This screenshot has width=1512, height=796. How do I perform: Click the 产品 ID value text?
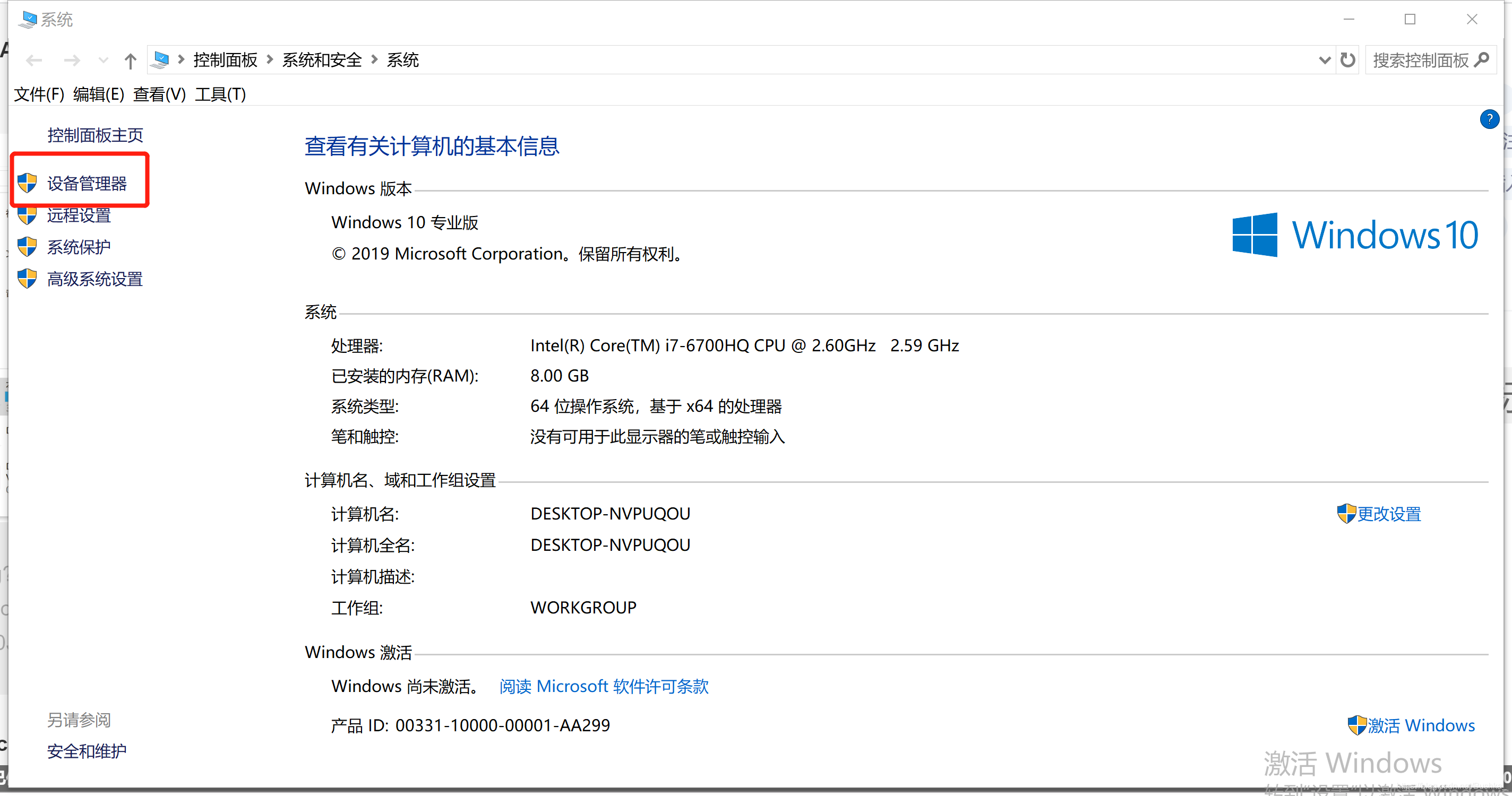point(502,725)
